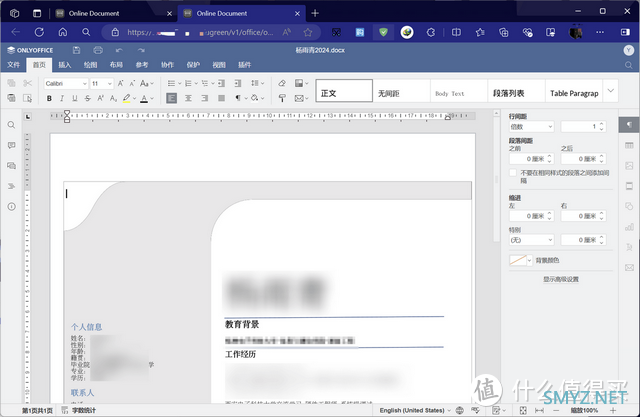Open the paragraph background color swatch
The image size is (640, 417).
tap(518, 260)
